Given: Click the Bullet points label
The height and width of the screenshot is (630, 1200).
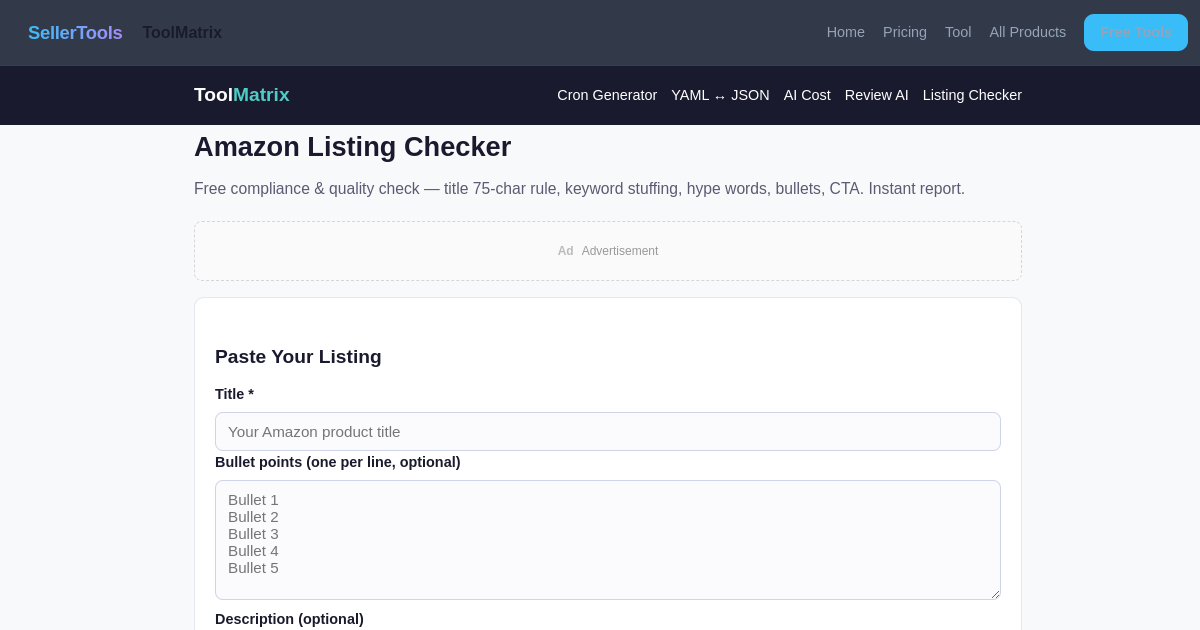Looking at the screenshot, I should [337, 462].
